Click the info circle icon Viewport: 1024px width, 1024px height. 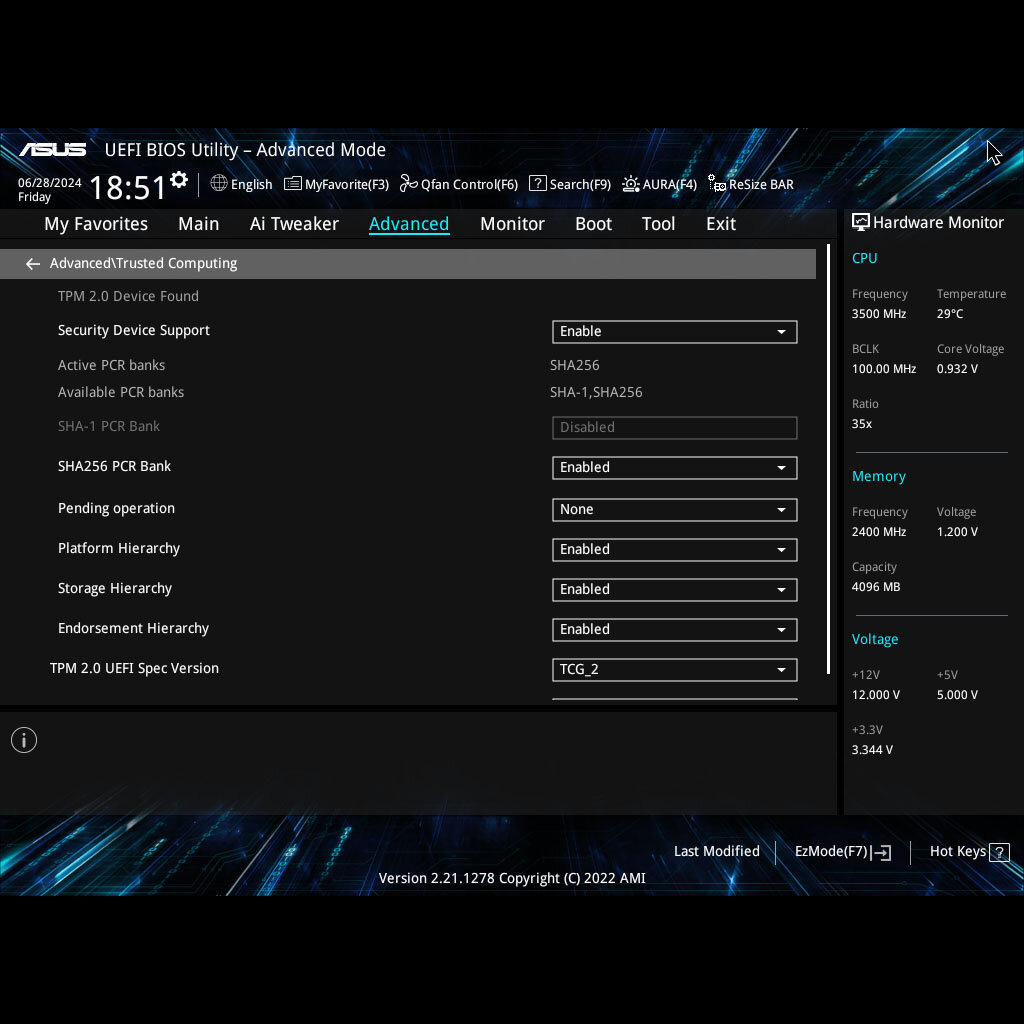[x=24, y=740]
